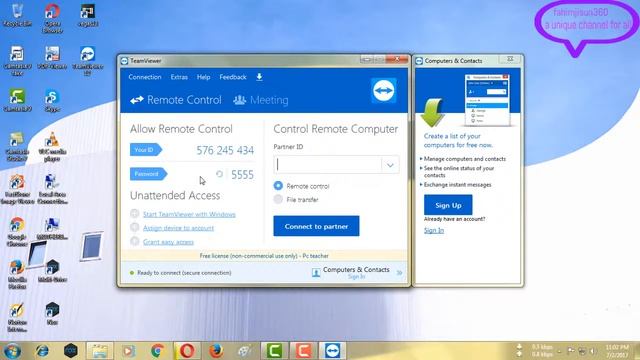The width and height of the screenshot is (640, 360).
Task: Click the orange Camtasia recorder icon in taskbar
Action: [303, 351]
